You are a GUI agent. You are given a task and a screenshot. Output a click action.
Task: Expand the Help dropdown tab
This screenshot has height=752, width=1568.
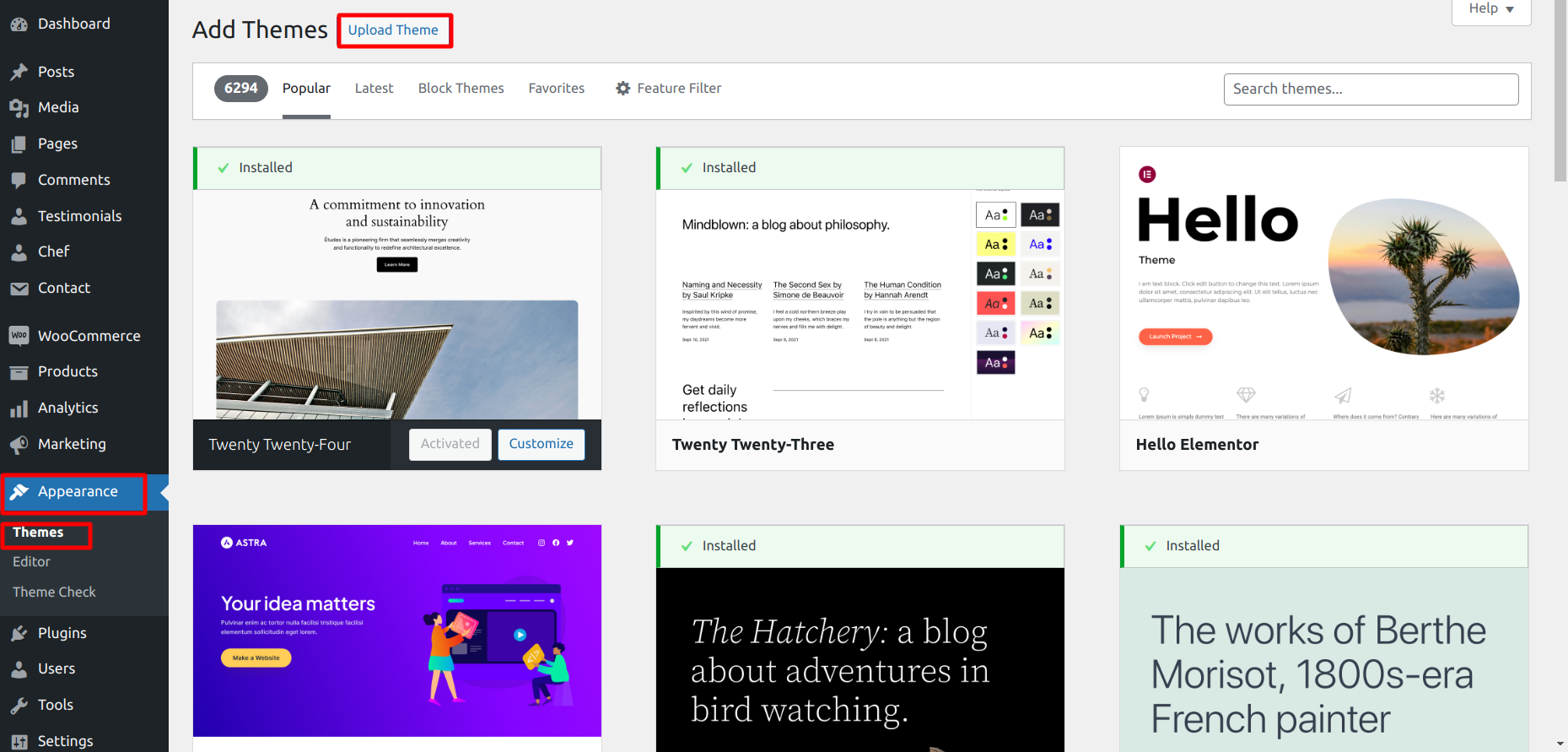click(x=1490, y=9)
